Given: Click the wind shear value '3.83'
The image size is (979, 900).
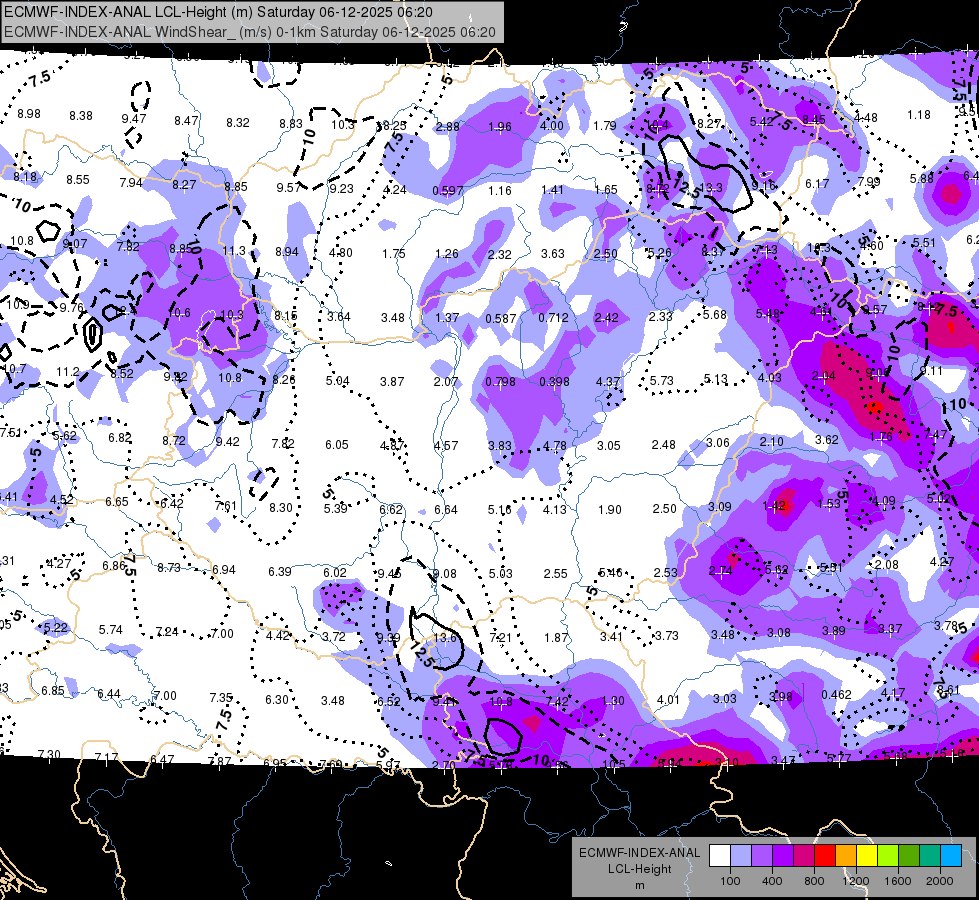Looking at the screenshot, I should tap(500, 446).
